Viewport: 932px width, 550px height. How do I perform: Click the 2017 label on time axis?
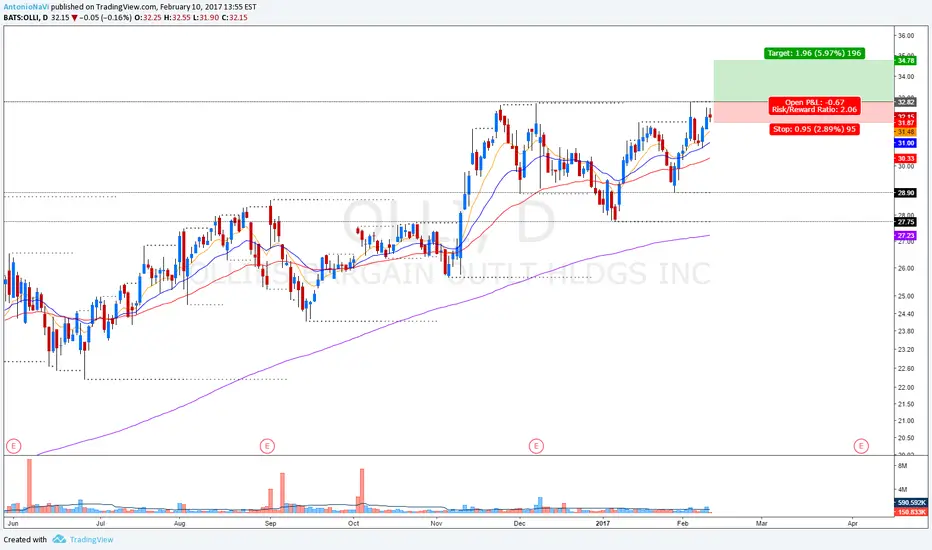603,523
